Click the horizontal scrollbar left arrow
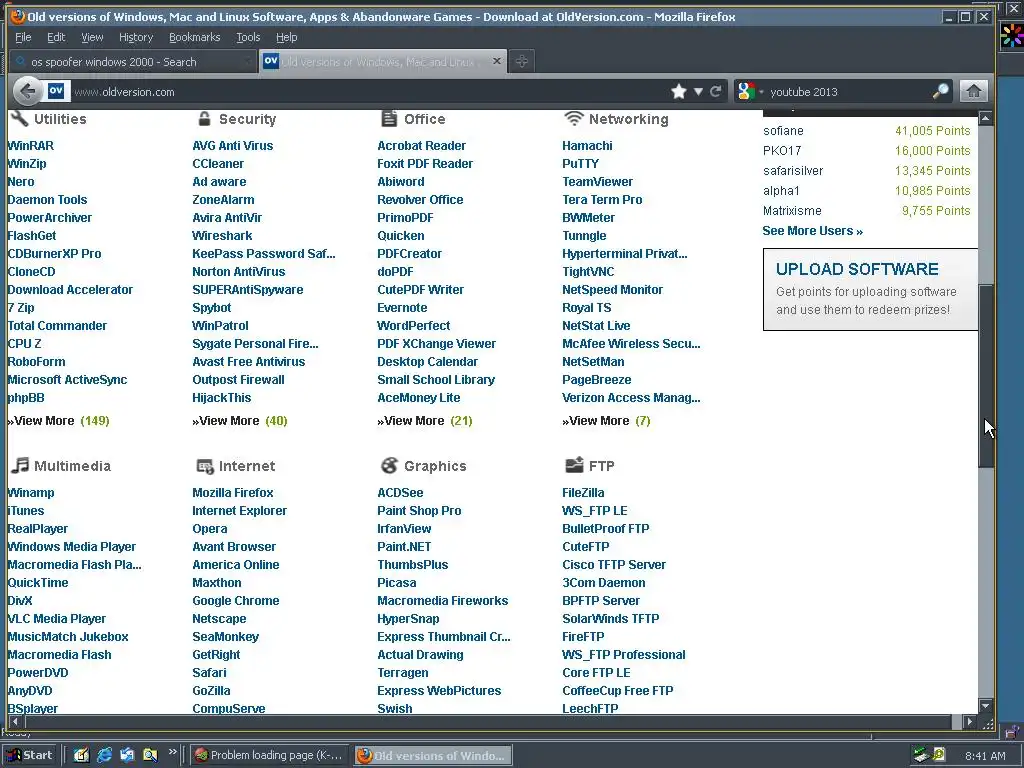1024x768 pixels. (15, 722)
